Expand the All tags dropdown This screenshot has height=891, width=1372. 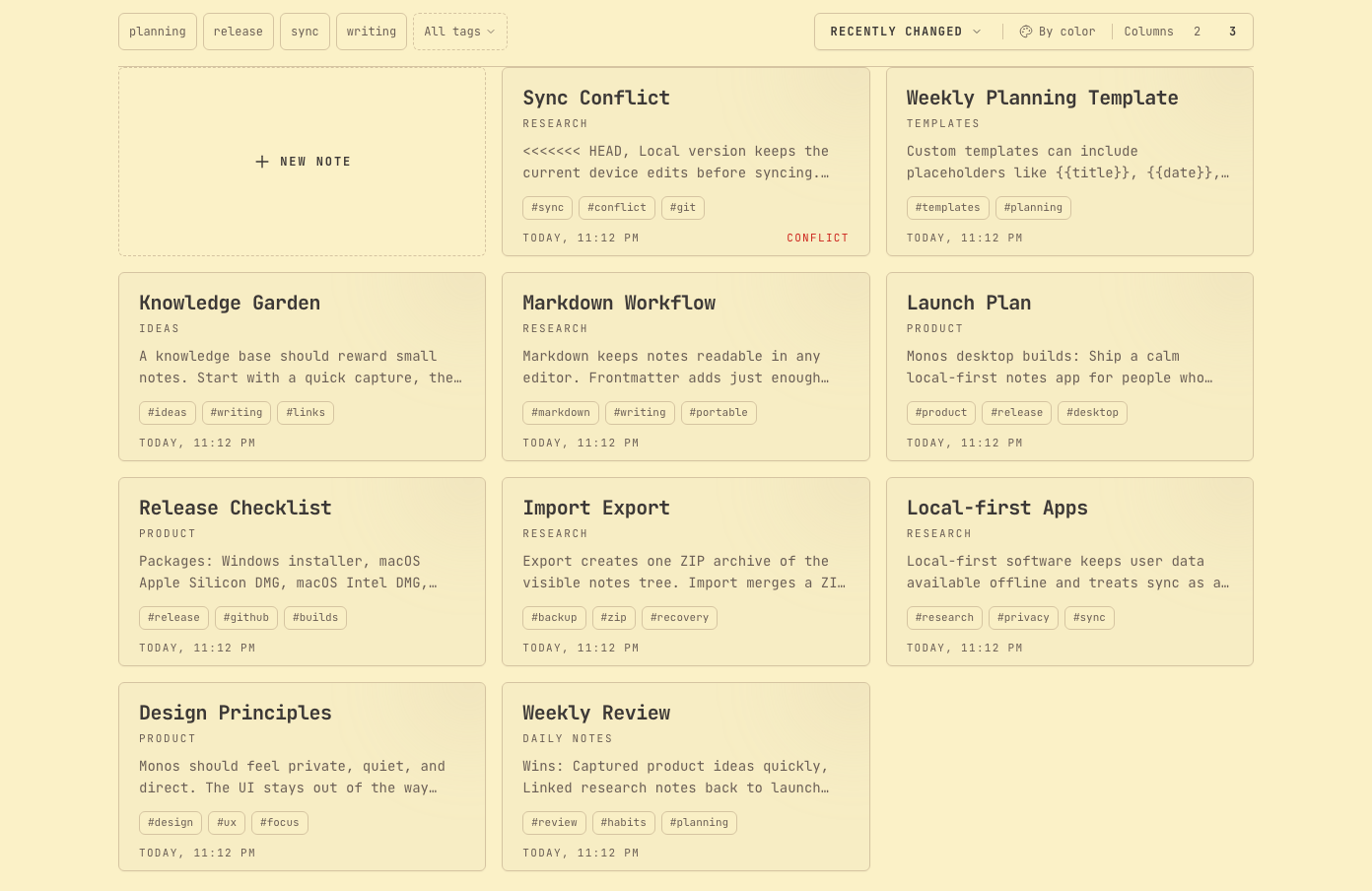tap(459, 32)
